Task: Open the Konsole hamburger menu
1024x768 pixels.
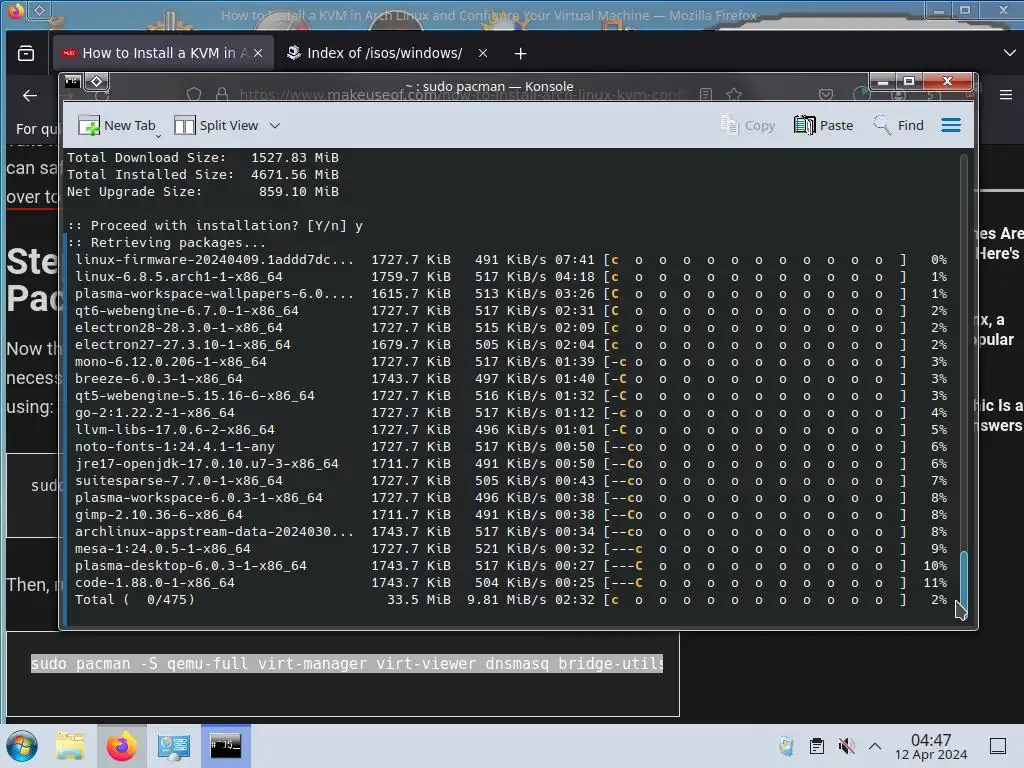Action: click(x=951, y=125)
